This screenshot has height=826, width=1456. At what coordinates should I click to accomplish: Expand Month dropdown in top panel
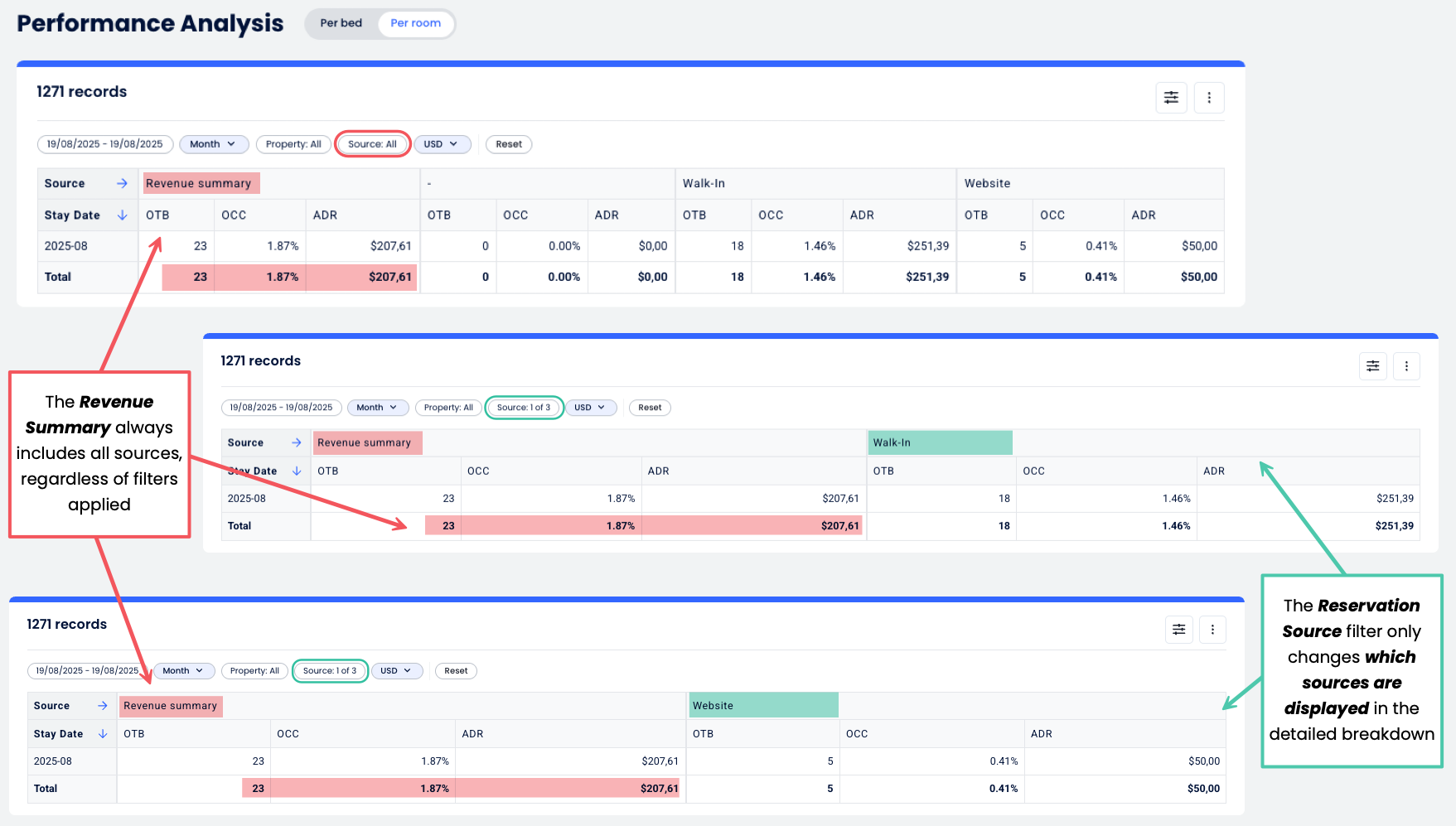(x=213, y=144)
